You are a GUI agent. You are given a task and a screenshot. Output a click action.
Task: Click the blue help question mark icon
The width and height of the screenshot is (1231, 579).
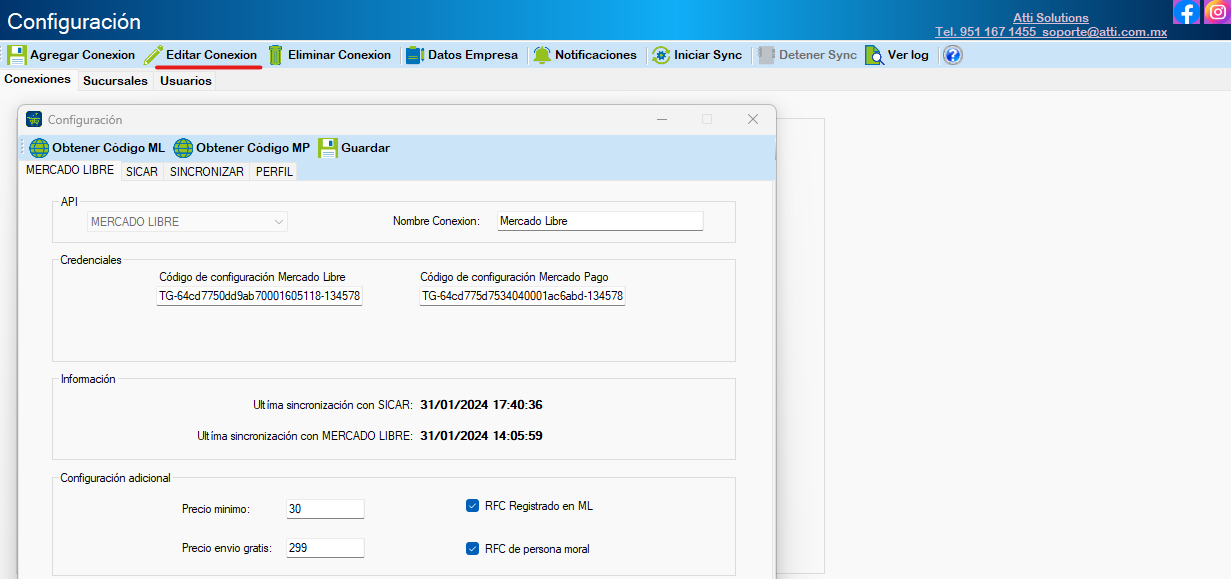(952, 55)
